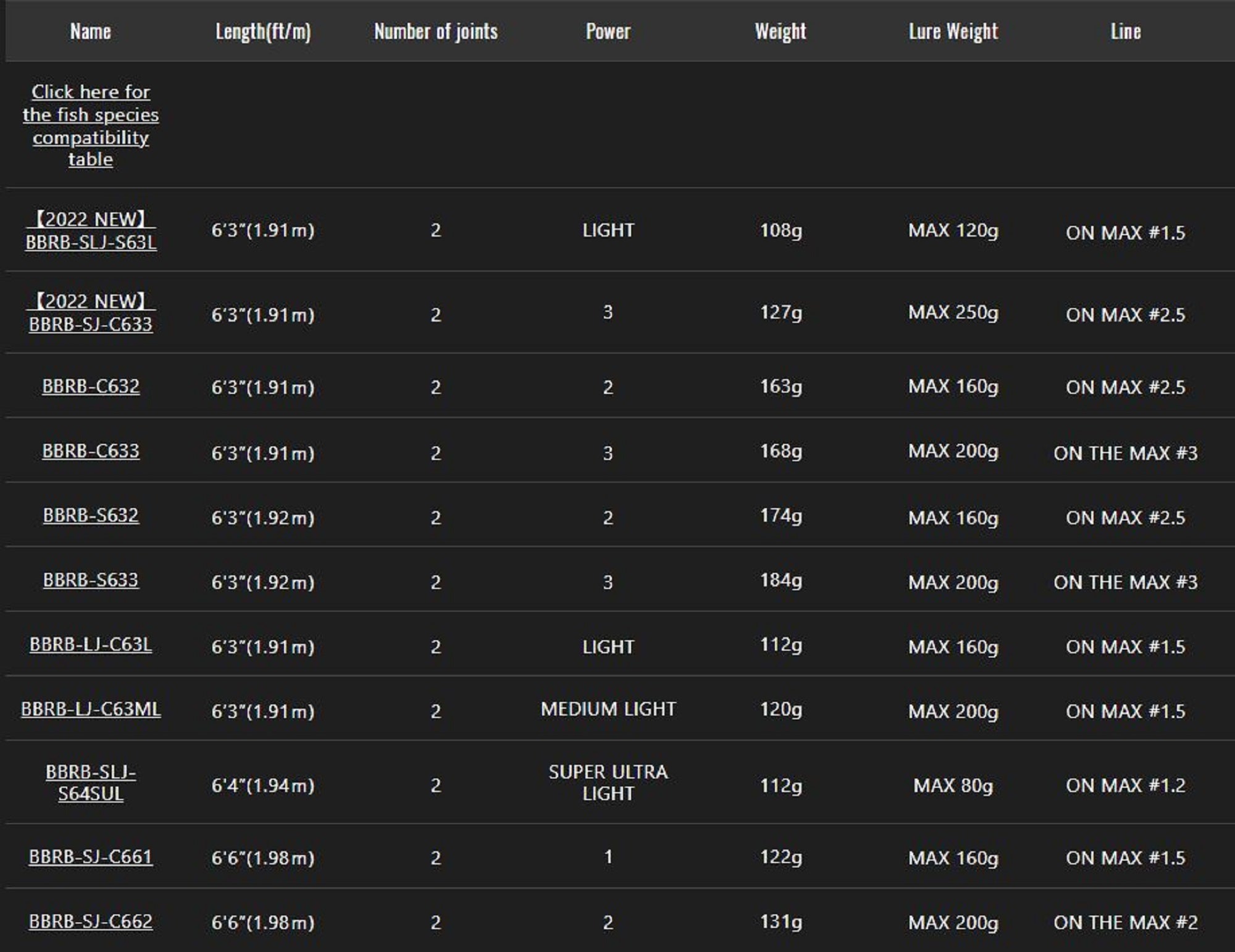Screen dimensions: 1235x952
Task: Click the BBRB-C633 model link
Action: pyautogui.click(x=91, y=451)
